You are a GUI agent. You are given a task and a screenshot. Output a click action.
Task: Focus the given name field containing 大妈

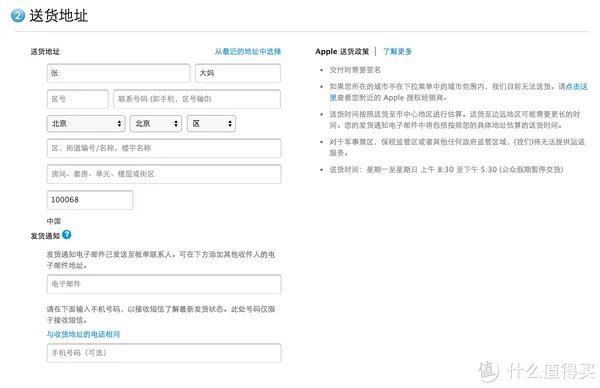point(238,73)
